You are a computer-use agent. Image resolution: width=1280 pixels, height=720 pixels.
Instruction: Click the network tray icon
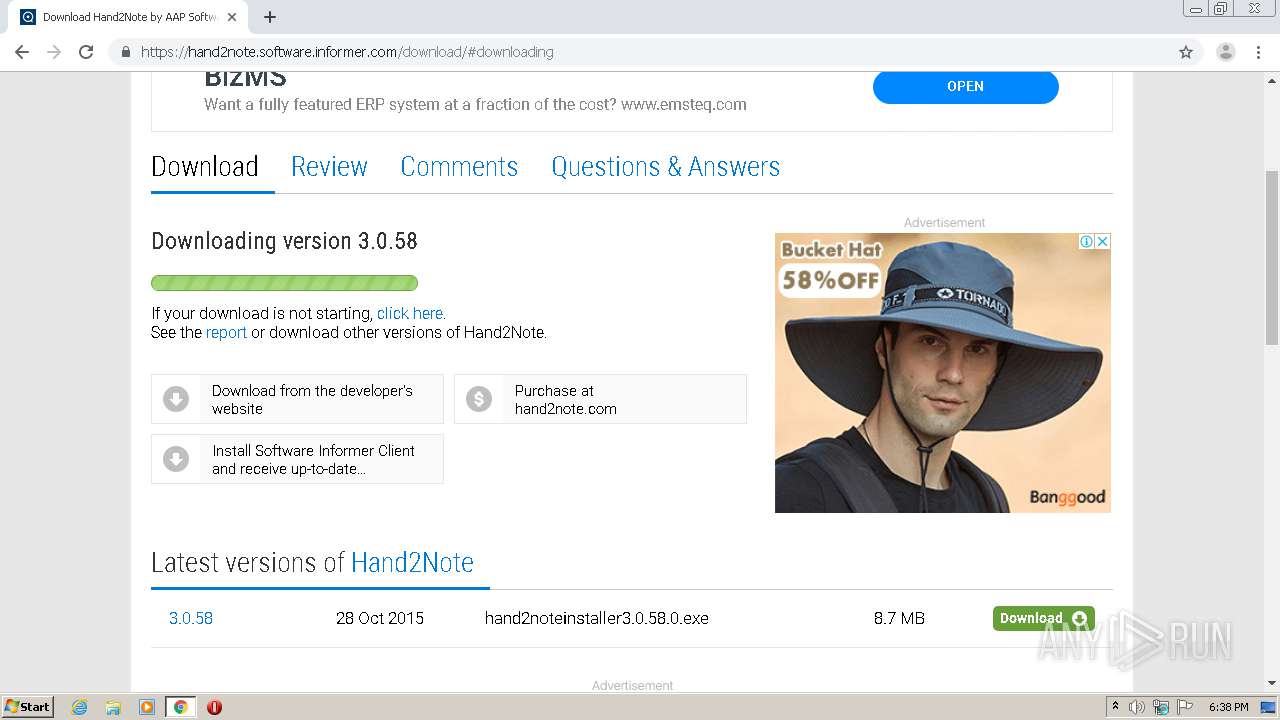(1161, 707)
